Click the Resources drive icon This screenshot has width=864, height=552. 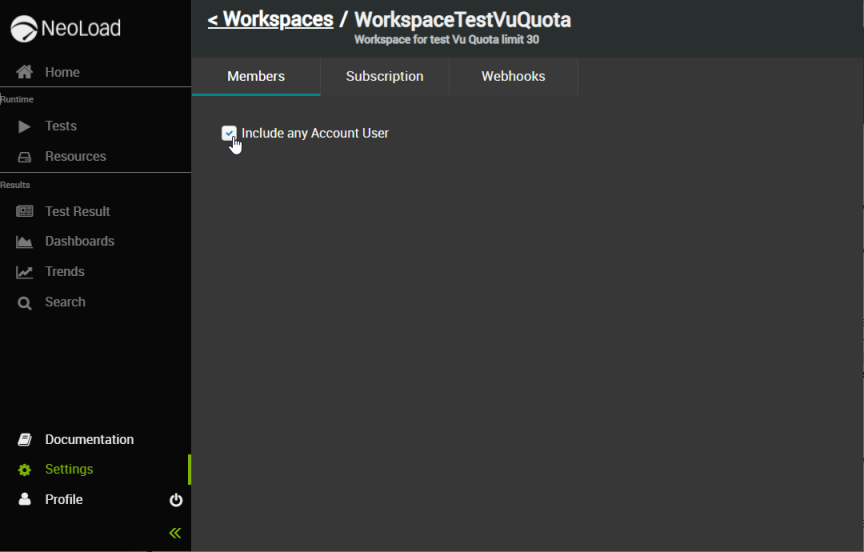(x=25, y=157)
